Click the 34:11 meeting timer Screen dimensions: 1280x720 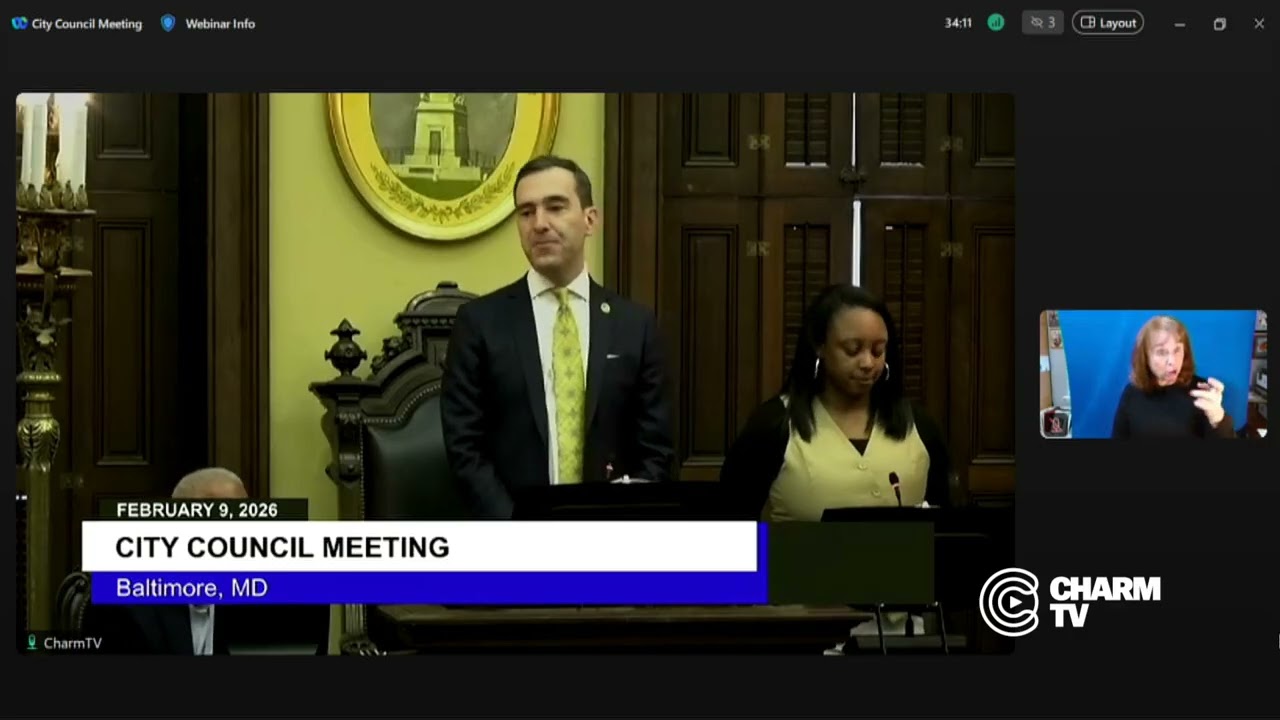point(958,23)
